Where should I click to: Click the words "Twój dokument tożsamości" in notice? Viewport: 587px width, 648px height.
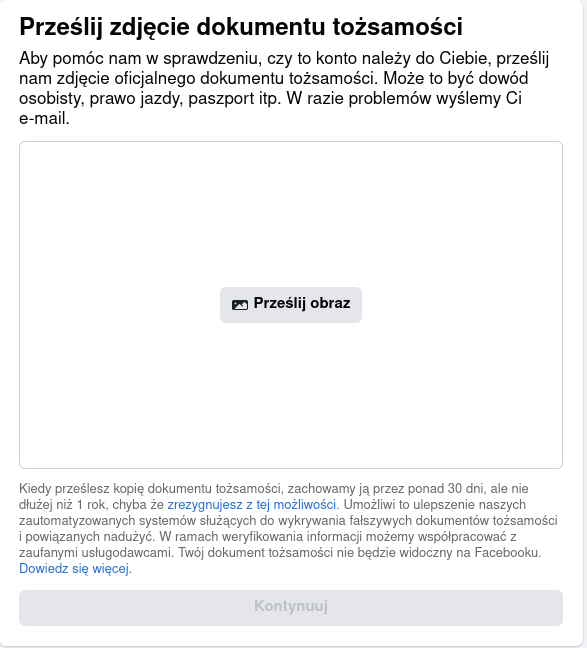pos(256,553)
